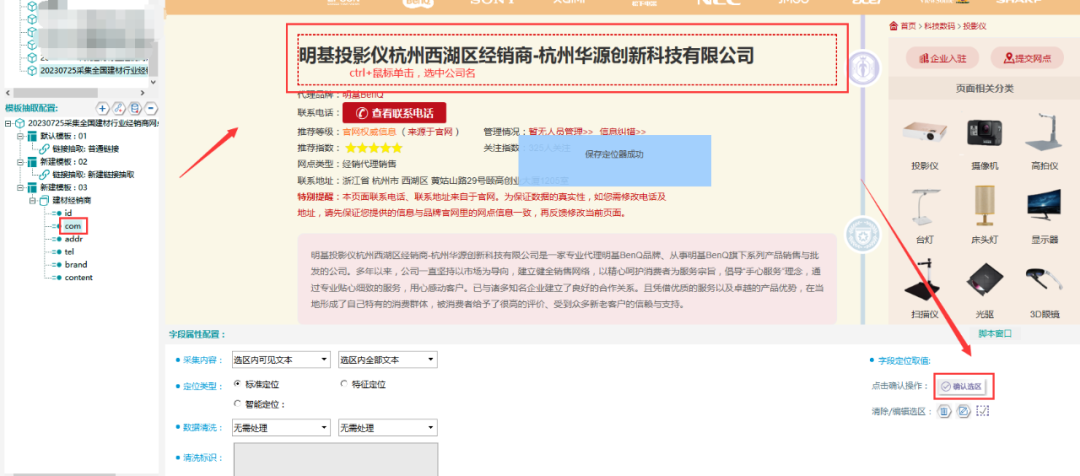
Task: Select 链接抽取: 新建链接抽取 tree item
Action: 93,175
